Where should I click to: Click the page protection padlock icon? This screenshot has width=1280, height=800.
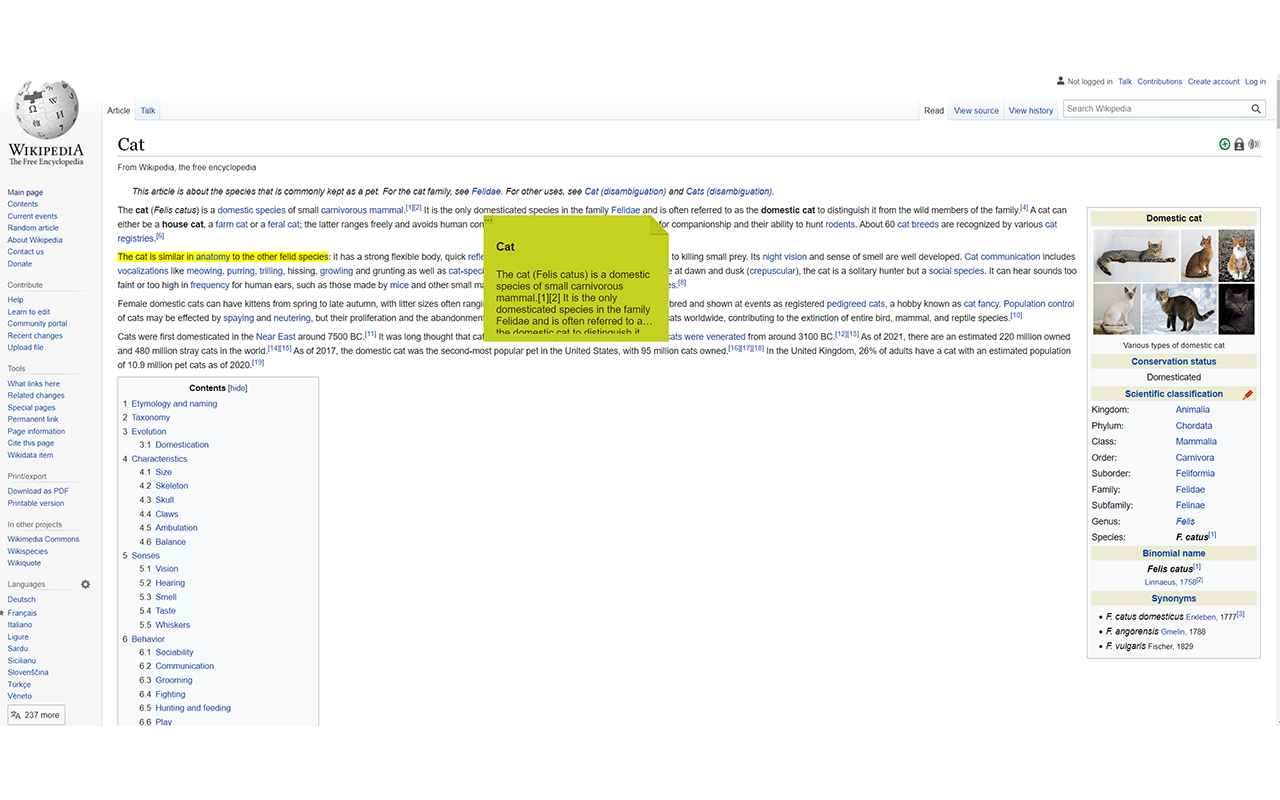click(x=1239, y=145)
